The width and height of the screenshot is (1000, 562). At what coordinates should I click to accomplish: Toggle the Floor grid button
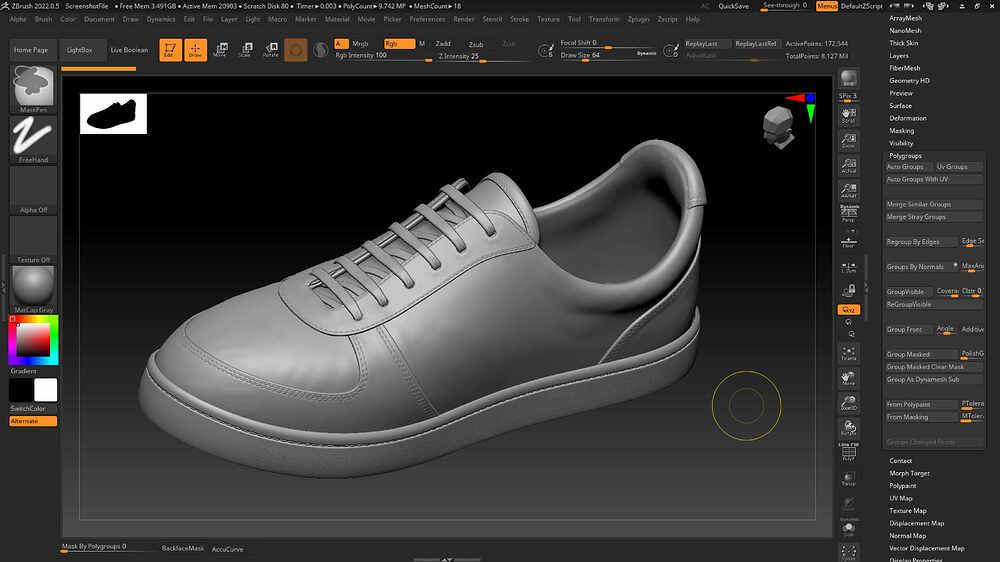(849, 242)
